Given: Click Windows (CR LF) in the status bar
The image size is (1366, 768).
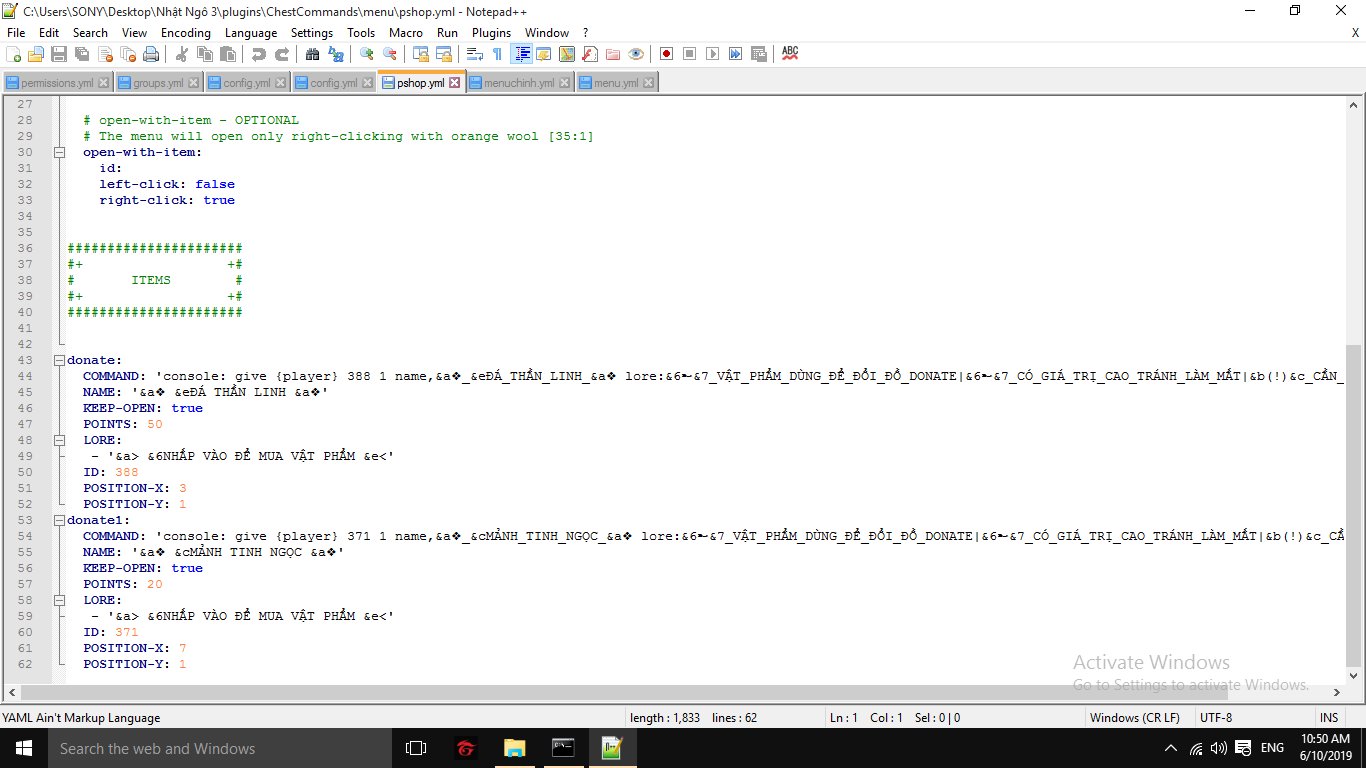Looking at the screenshot, I should pyautogui.click(x=1135, y=718).
